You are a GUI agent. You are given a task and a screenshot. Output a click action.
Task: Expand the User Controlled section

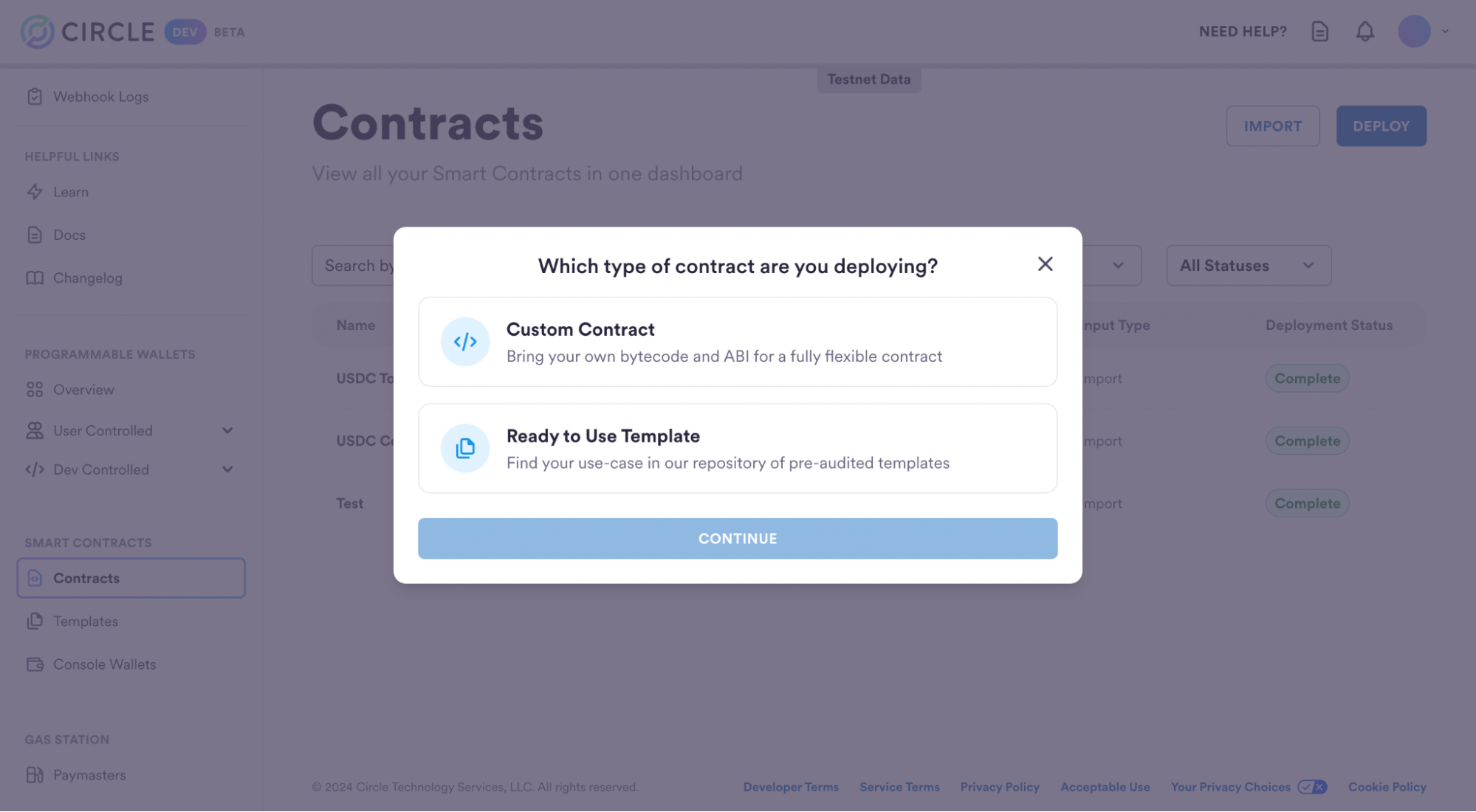click(x=227, y=430)
